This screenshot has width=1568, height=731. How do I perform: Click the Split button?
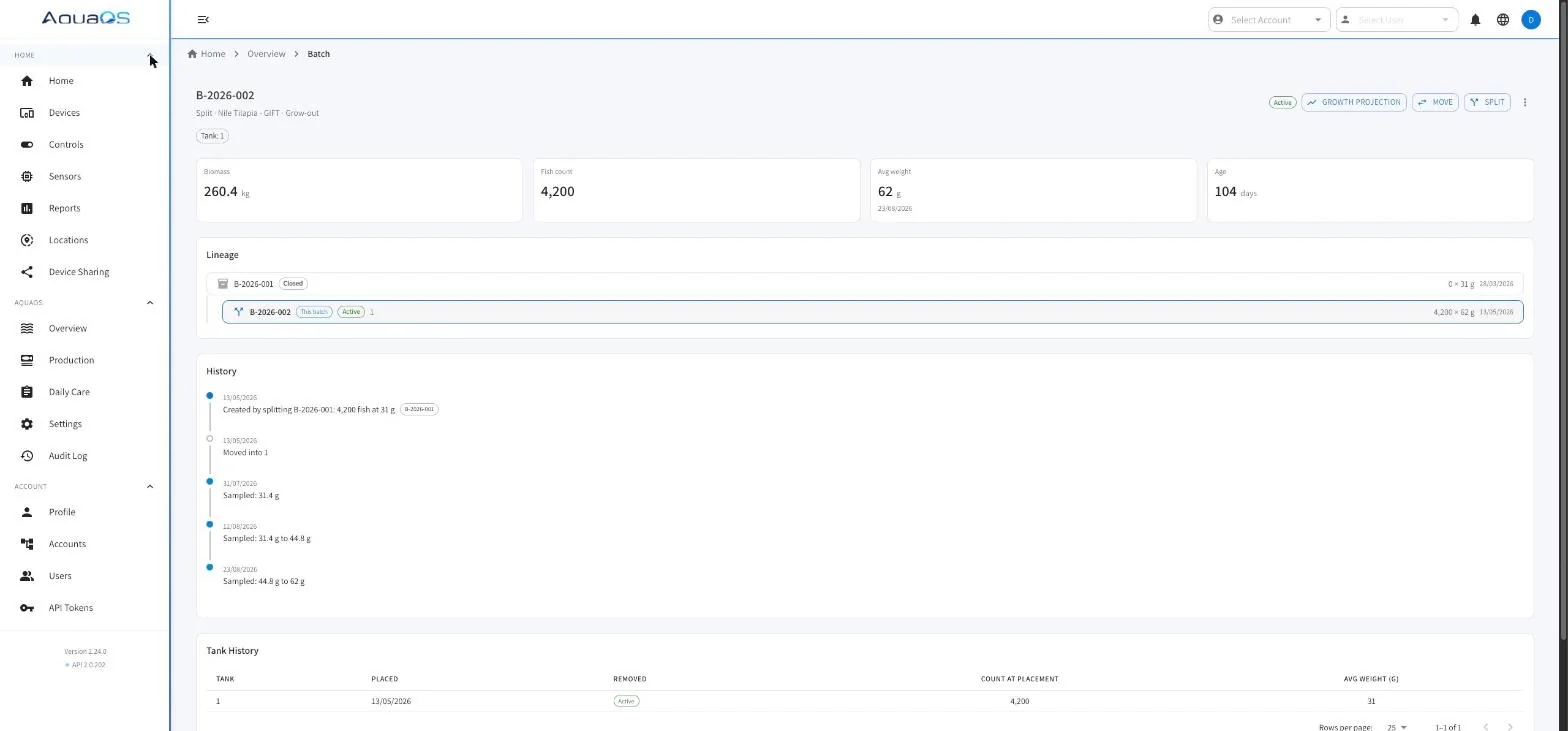[1487, 102]
